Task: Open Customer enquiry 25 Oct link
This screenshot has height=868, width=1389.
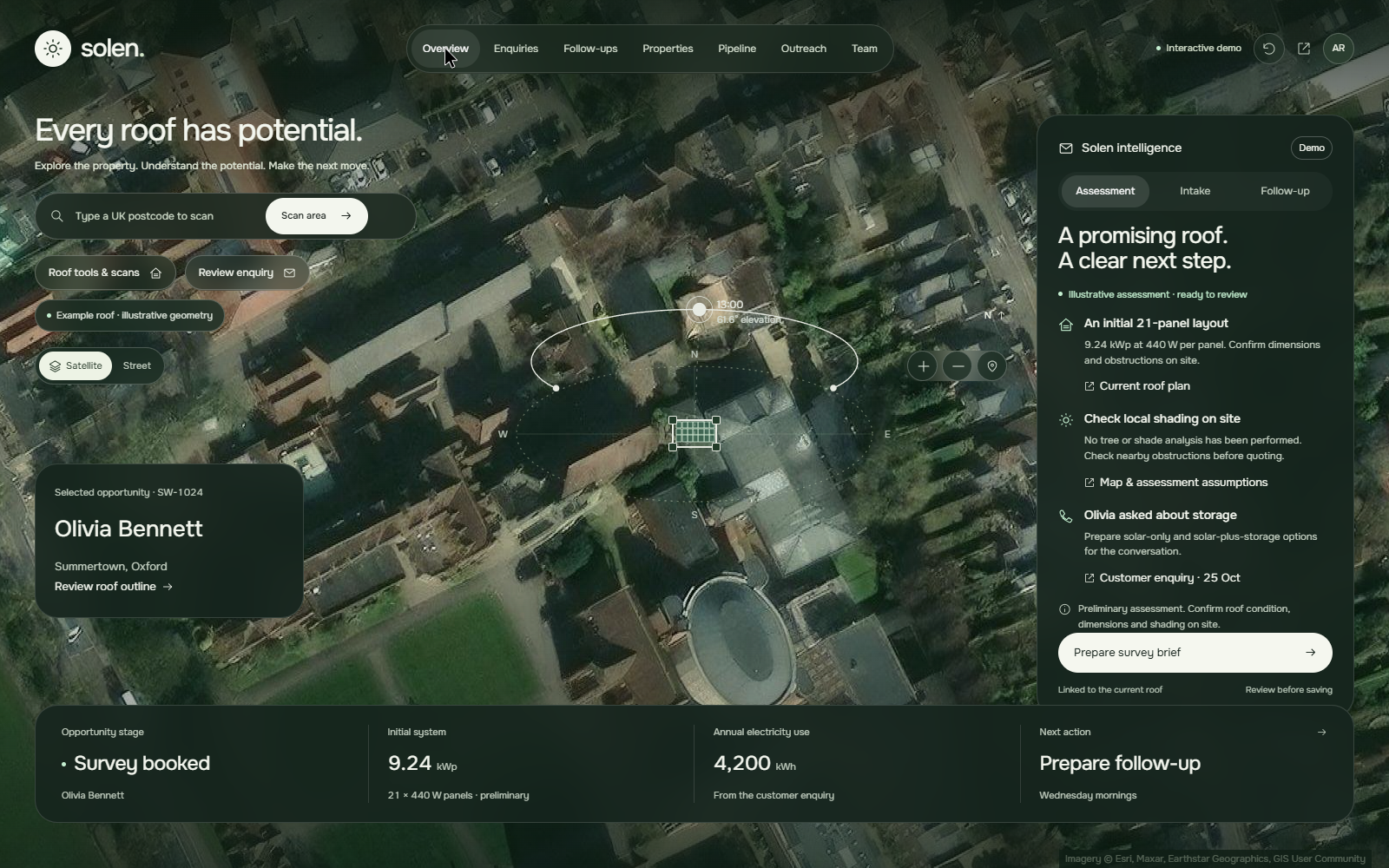Action: click(1162, 578)
